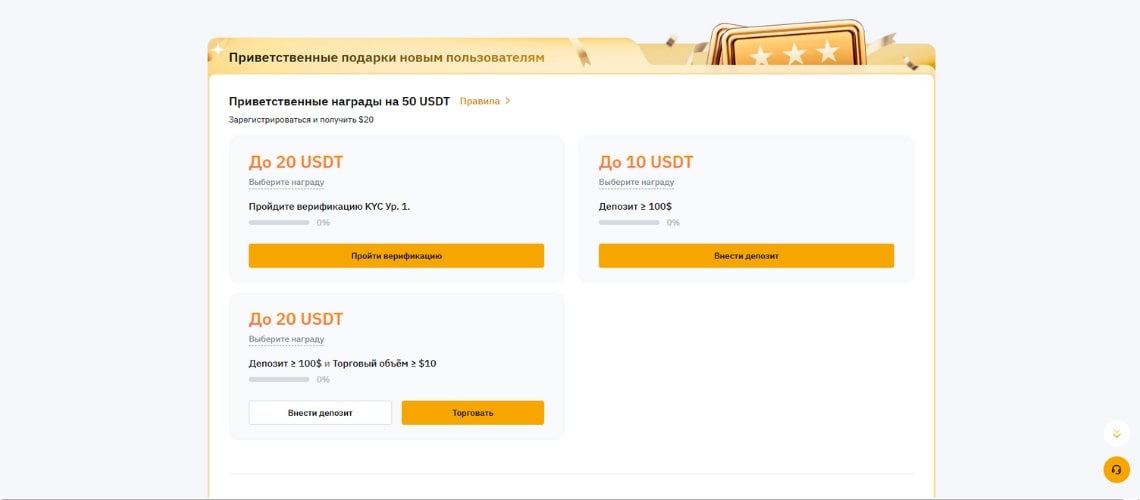The image size is (1140, 500).
Task: Click the До 10 USDT reward amount
Action: (x=646, y=162)
